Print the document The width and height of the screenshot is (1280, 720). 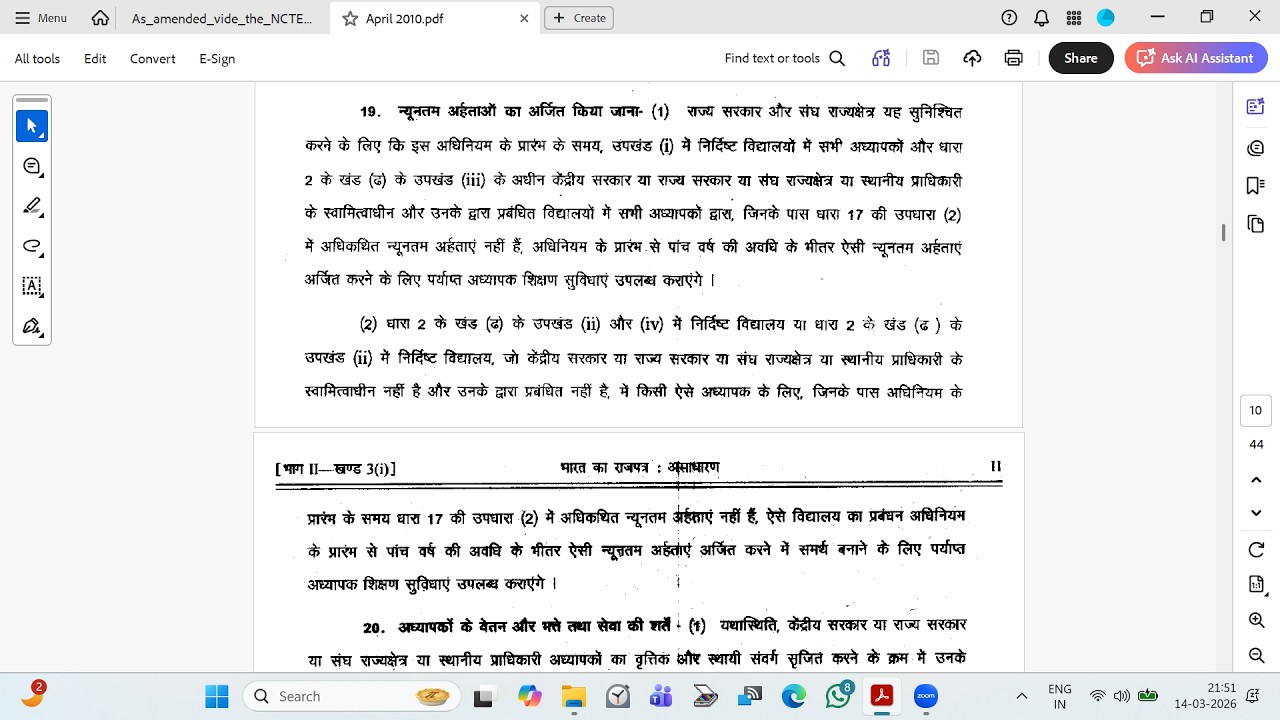click(1013, 58)
